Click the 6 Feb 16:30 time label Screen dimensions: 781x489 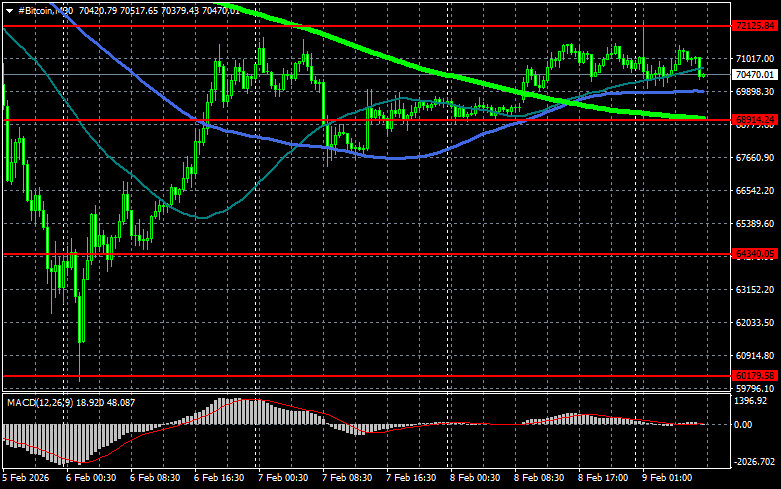(x=219, y=478)
